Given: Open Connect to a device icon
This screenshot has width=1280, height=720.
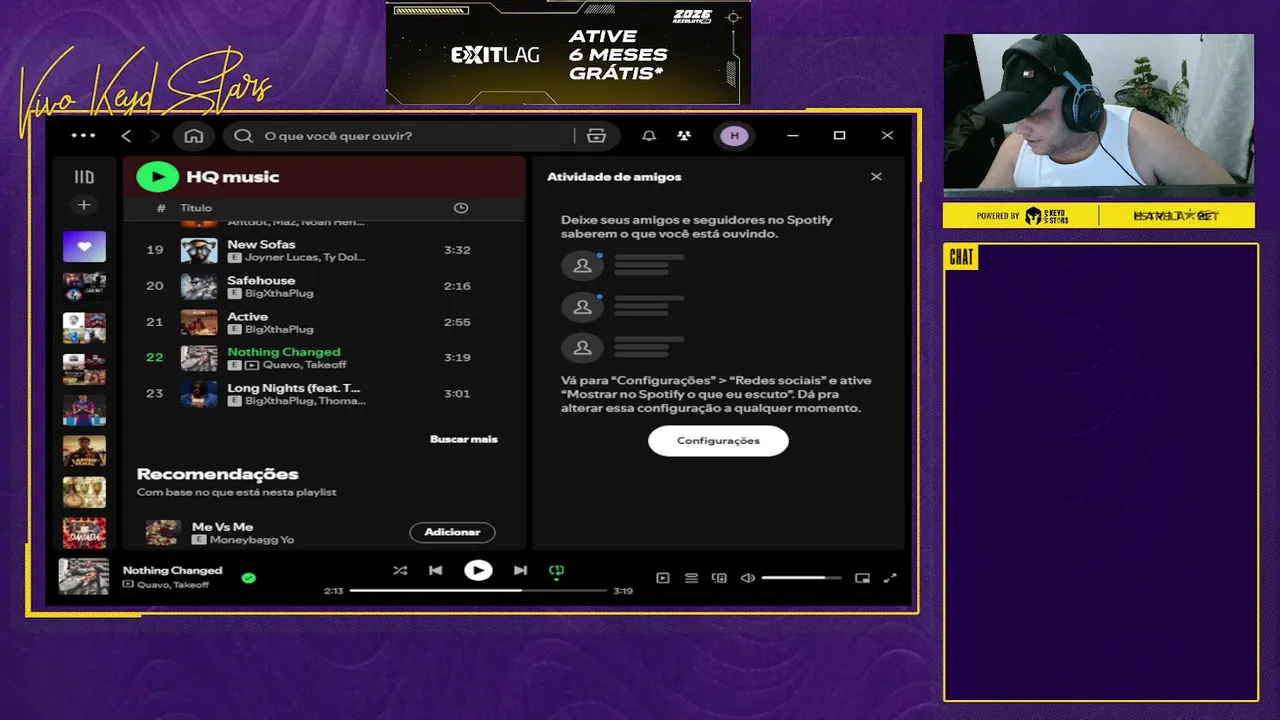Looking at the screenshot, I should click(719, 578).
